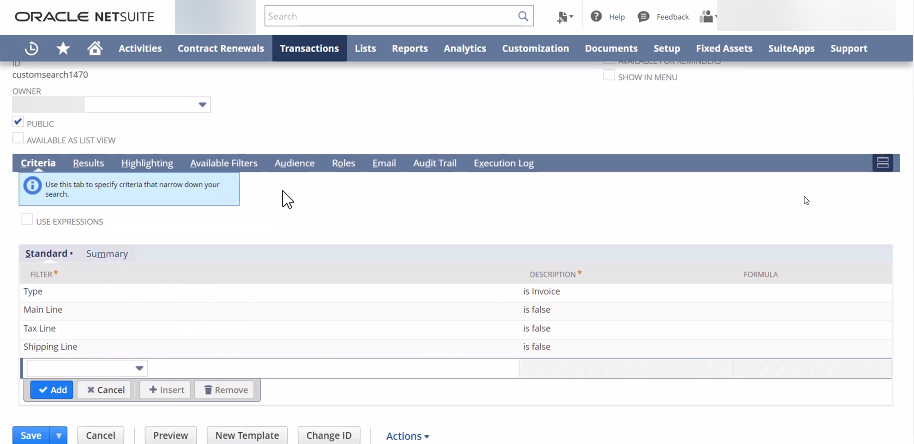Open the Shortcuts star icon
The height and width of the screenshot is (444, 914).
63,48
